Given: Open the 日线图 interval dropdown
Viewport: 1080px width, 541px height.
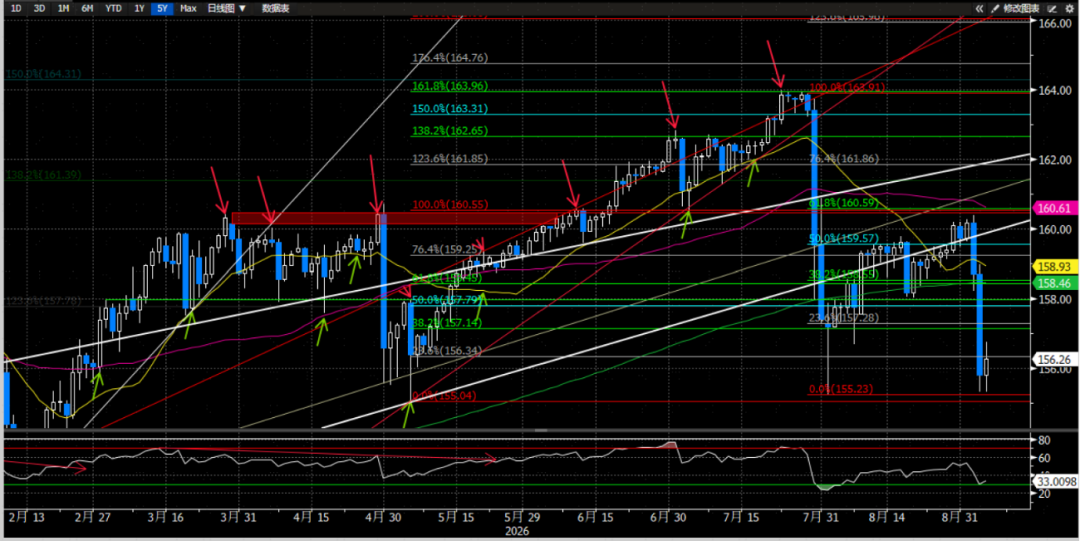Looking at the screenshot, I should pos(227,8).
